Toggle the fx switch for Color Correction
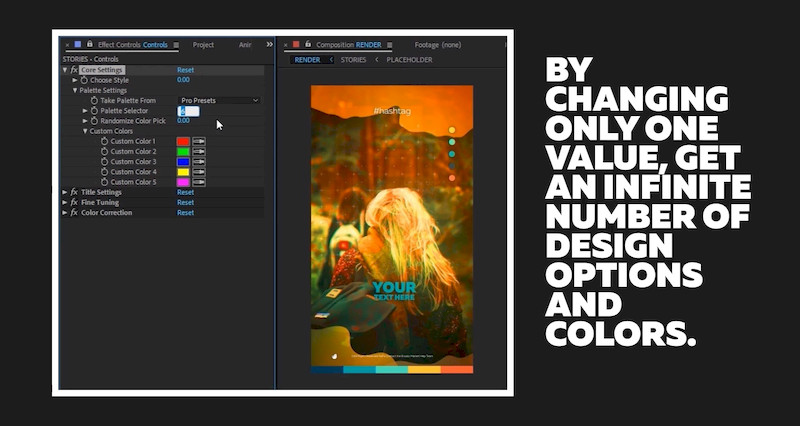This screenshot has width=800, height=426. 74,213
